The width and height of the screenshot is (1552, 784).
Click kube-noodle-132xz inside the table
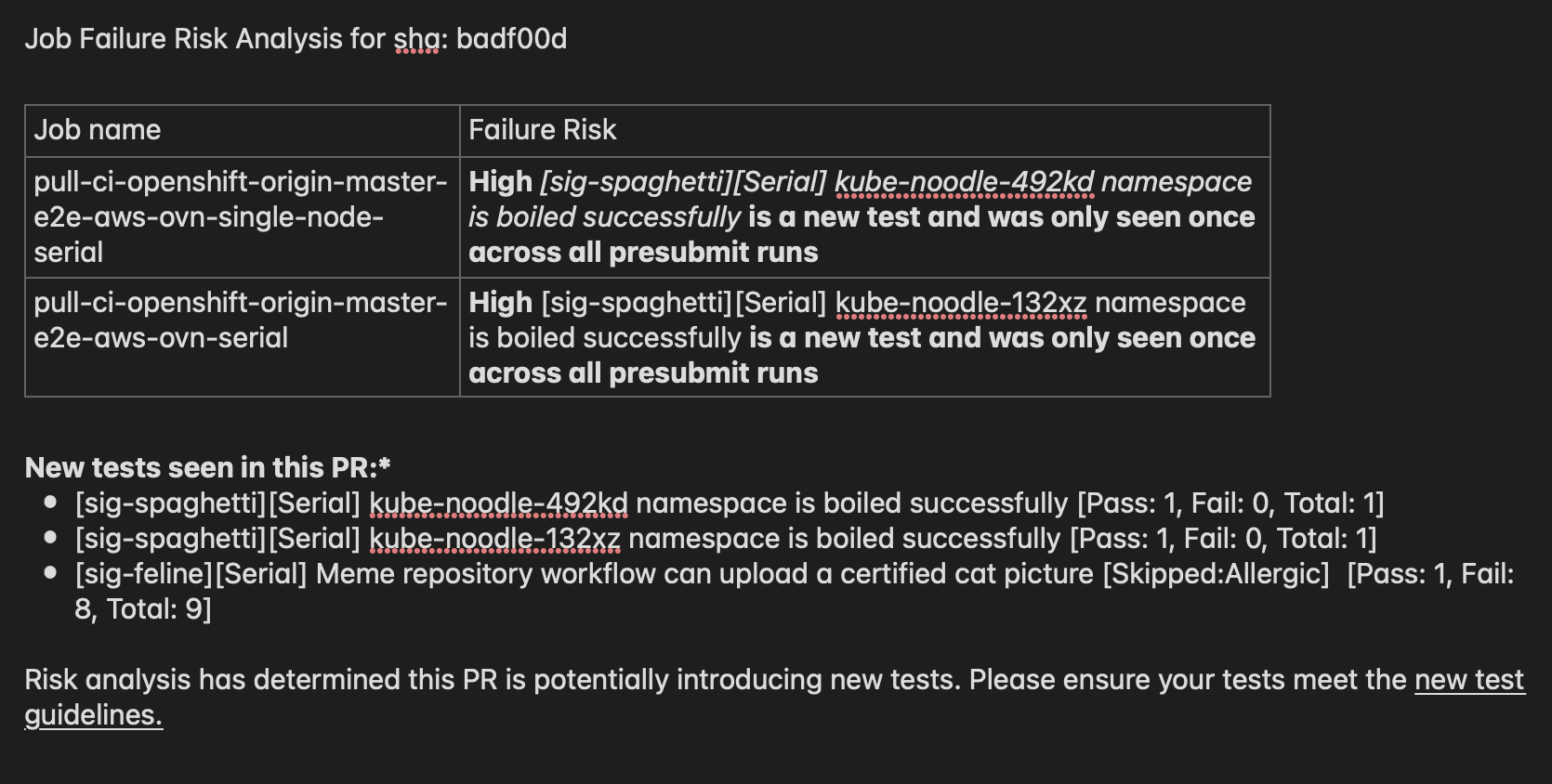(960, 303)
